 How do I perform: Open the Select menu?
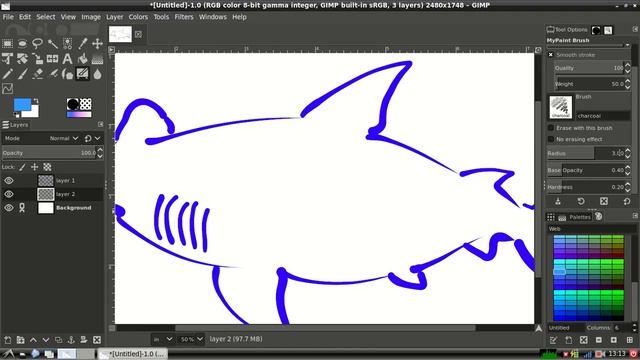tap(46, 17)
